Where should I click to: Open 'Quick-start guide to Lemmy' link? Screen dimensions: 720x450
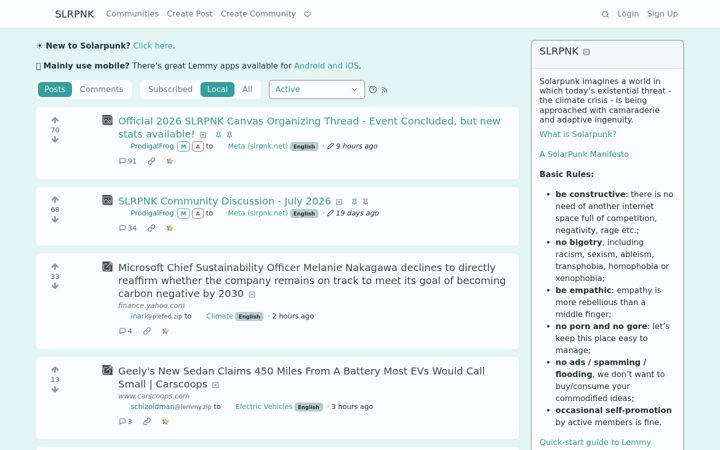point(595,442)
